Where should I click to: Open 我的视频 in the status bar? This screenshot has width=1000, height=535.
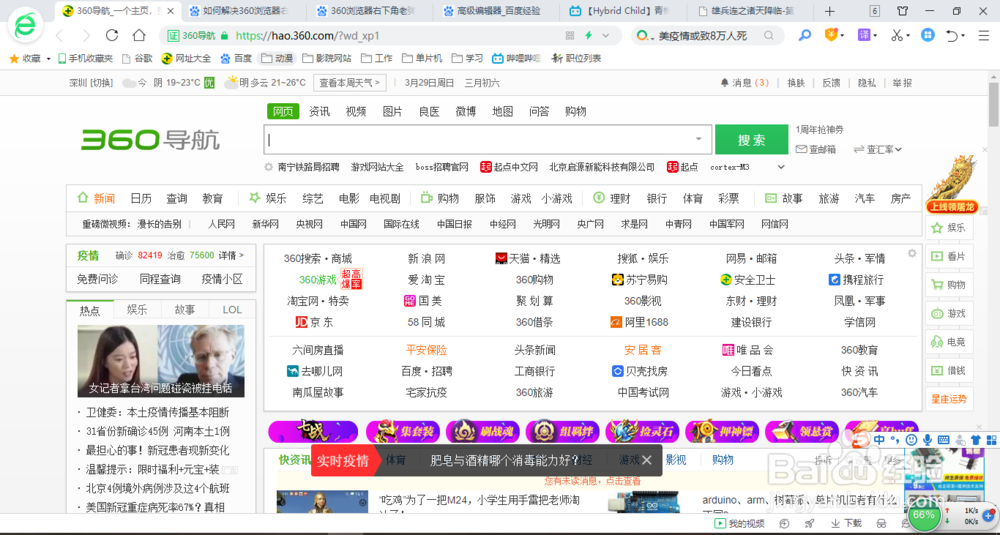pyautogui.click(x=740, y=524)
